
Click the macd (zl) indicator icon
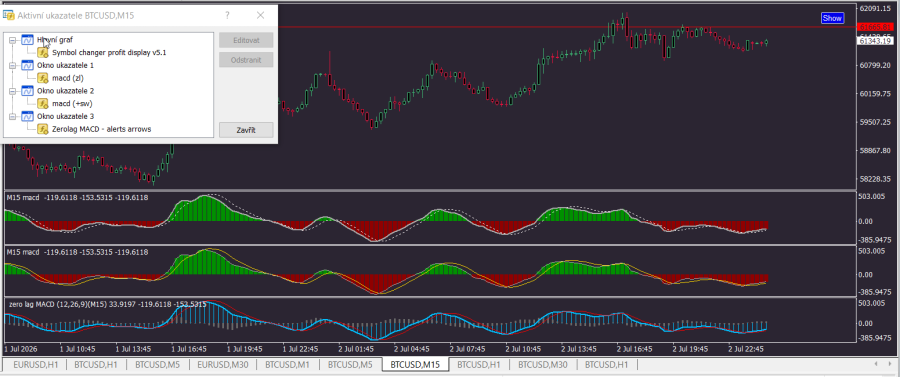pyautogui.click(x=43, y=78)
